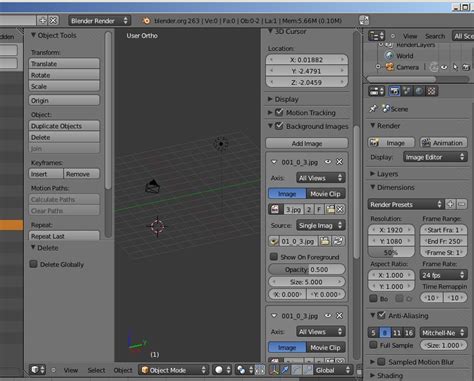Select the scale manipulator icon
Image resolution: width=474 pixels, height=381 pixels.
pyautogui.click(x=308, y=370)
